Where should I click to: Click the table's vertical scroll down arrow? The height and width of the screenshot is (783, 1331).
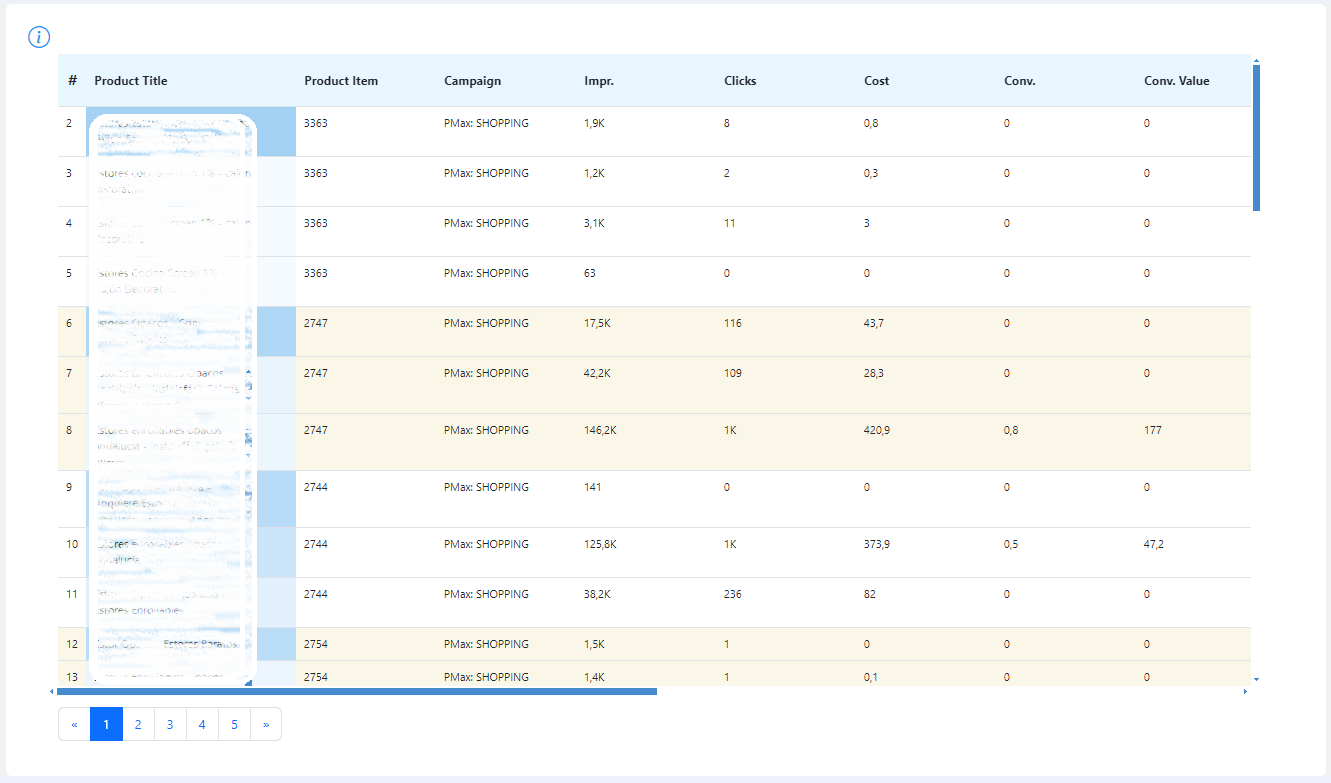click(x=1256, y=680)
